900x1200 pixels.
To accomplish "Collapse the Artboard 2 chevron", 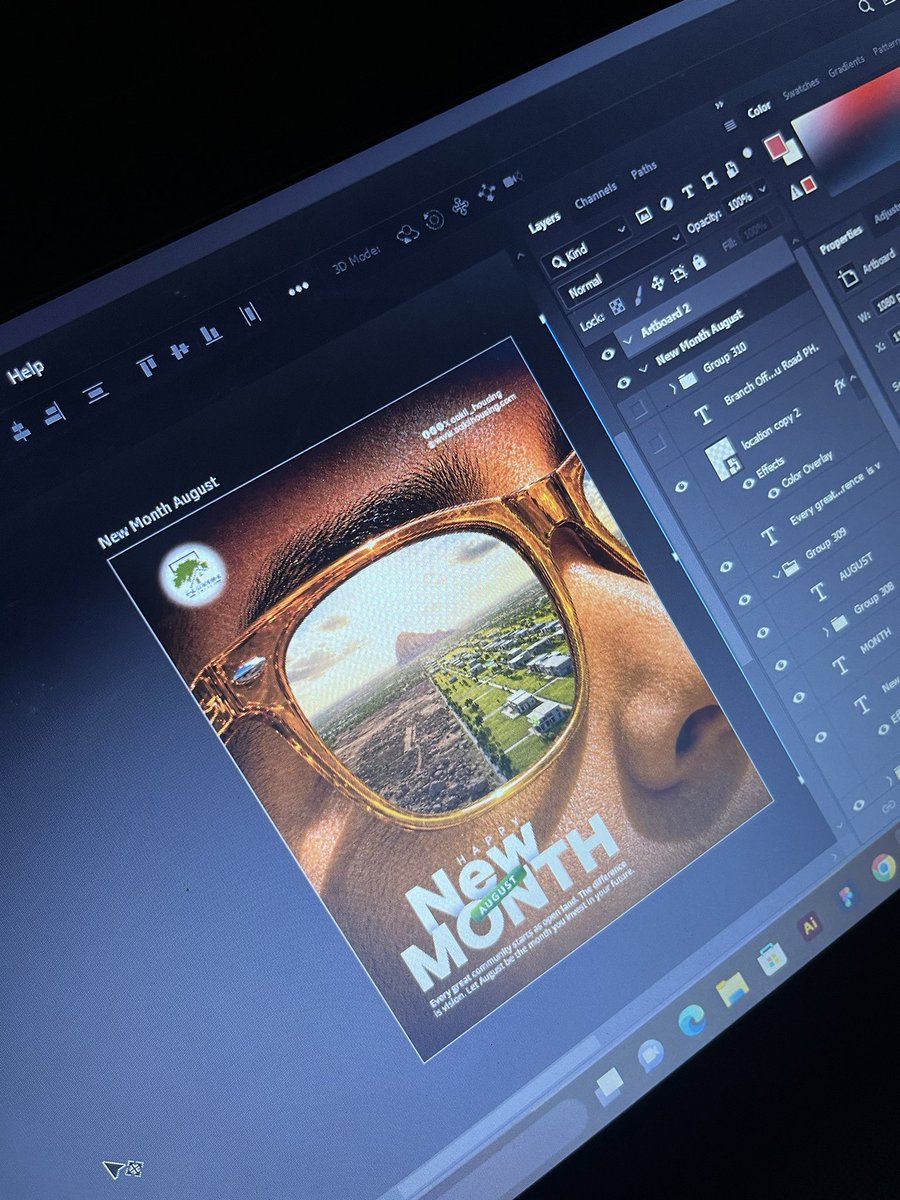I will pyautogui.click(x=628, y=343).
